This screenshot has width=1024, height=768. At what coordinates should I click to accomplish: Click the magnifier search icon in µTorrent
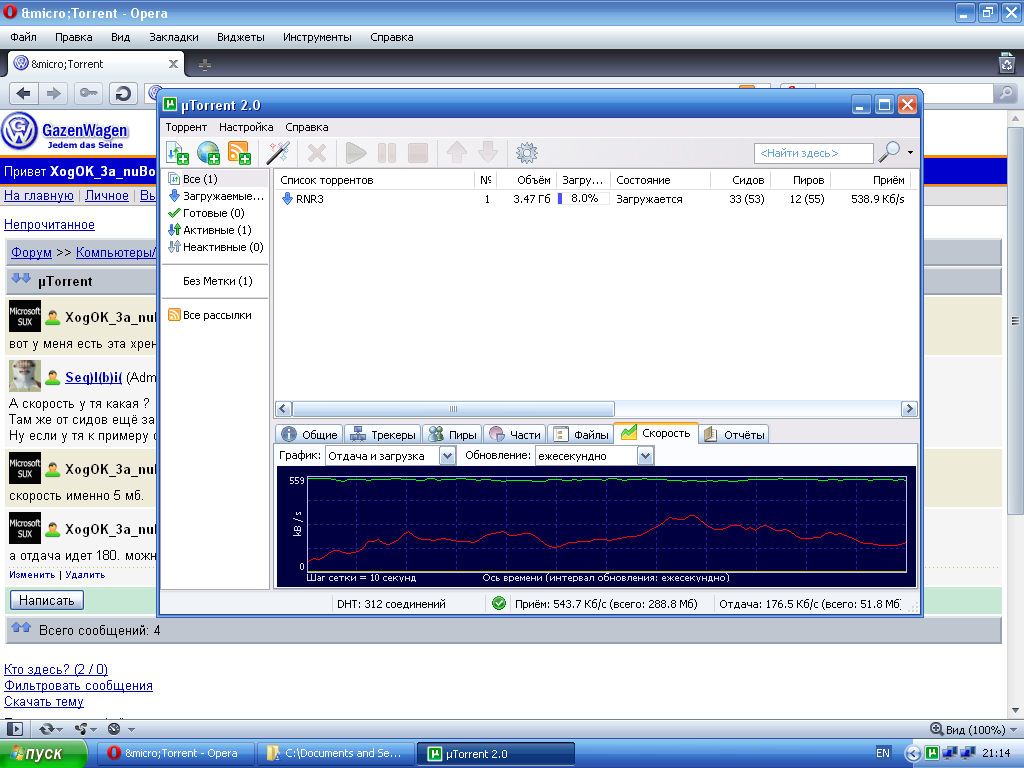point(889,152)
